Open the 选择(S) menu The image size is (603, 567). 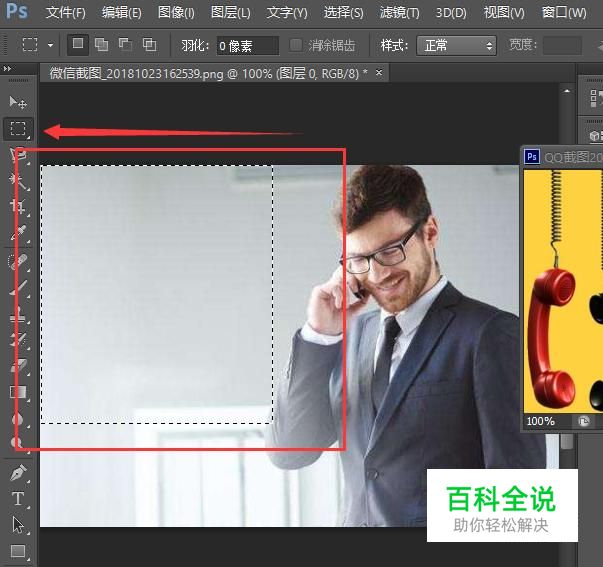point(343,13)
